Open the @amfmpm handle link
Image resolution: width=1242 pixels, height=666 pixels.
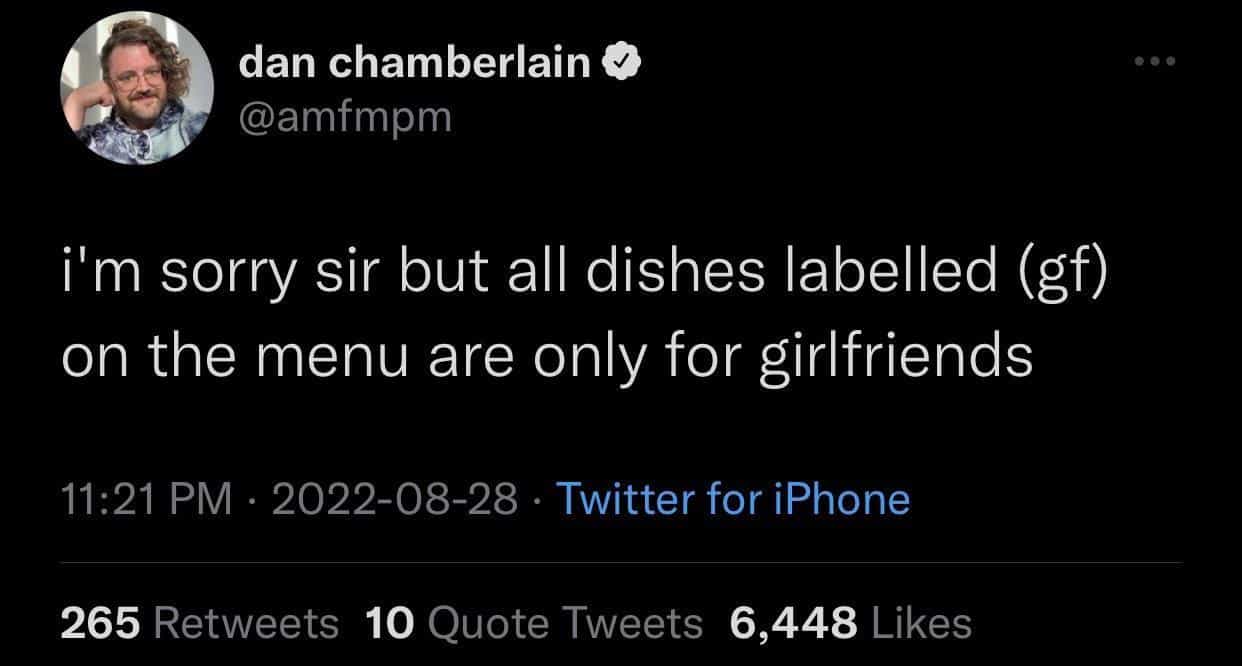coord(345,120)
